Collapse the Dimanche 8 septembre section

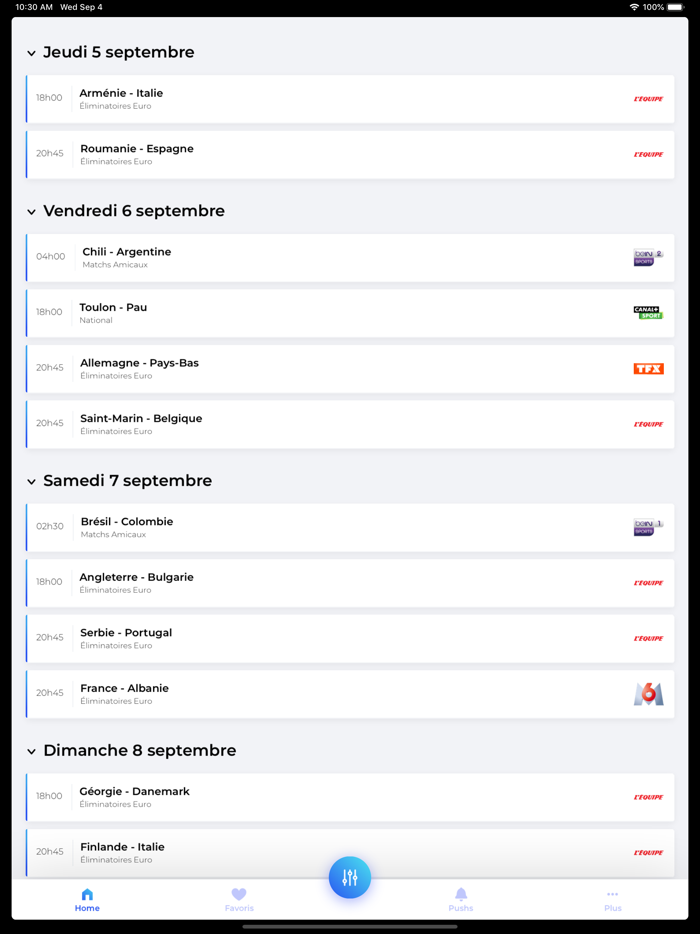coord(32,750)
